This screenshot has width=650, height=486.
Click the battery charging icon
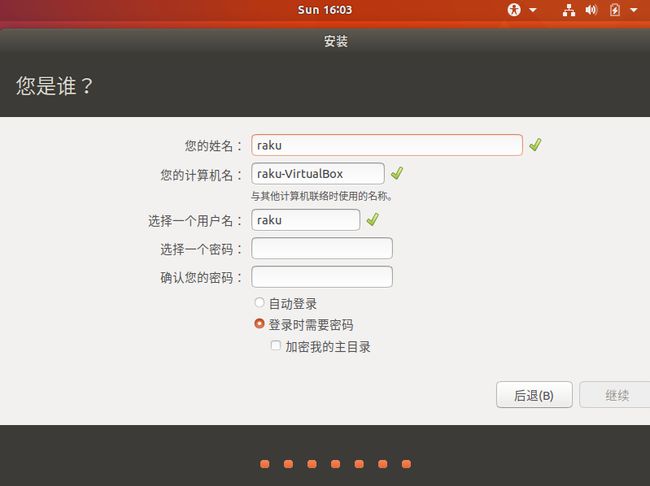[615, 10]
